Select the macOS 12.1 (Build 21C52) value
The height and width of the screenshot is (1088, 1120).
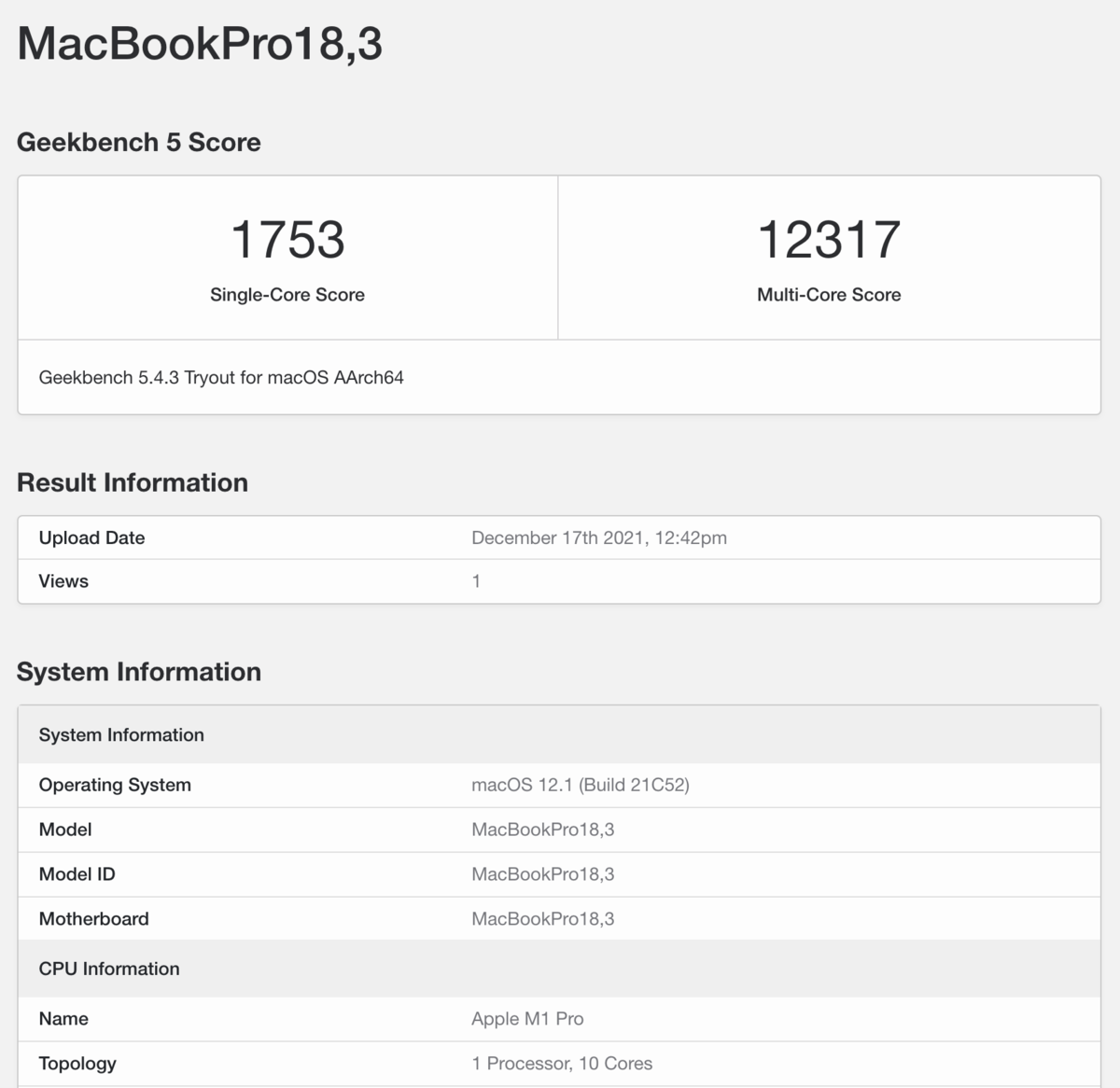pos(581,785)
